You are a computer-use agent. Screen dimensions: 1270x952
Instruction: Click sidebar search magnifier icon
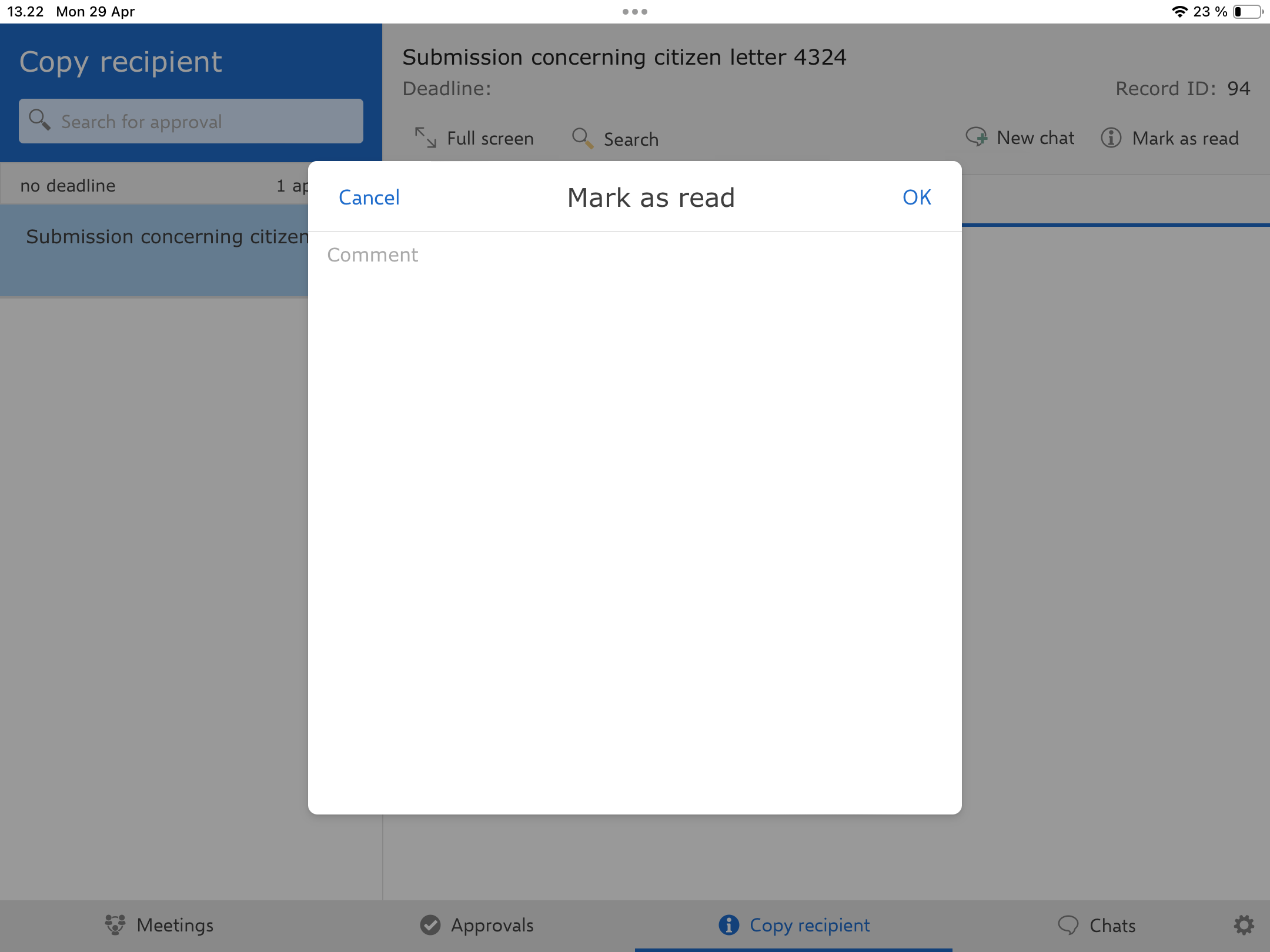tap(39, 120)
